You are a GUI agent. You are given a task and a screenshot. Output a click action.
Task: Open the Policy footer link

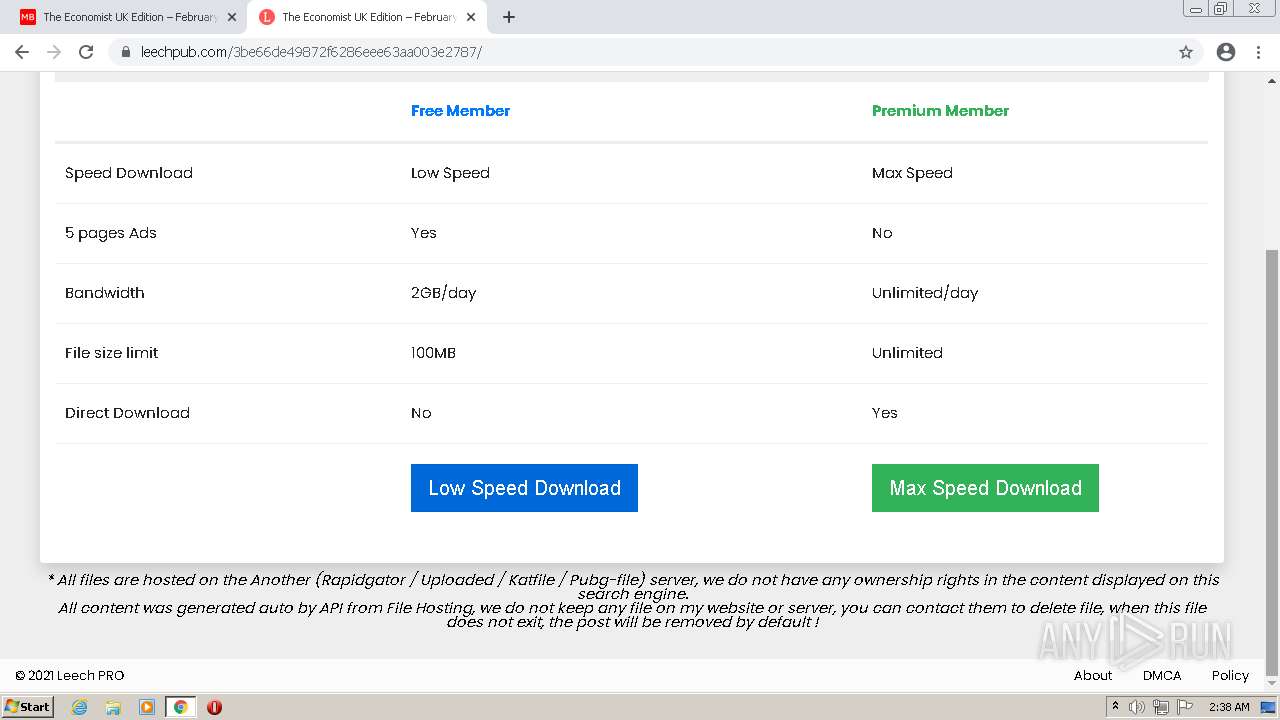[1230, 675]
